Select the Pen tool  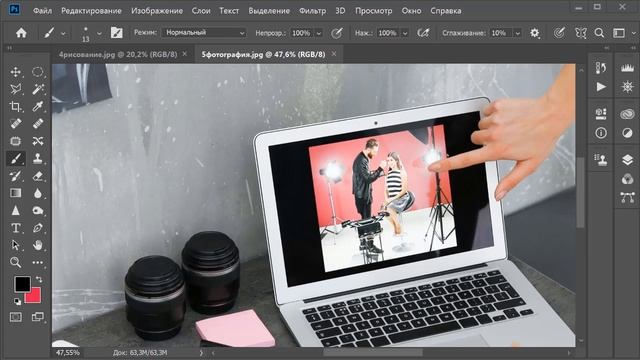(x=38, y=228)
